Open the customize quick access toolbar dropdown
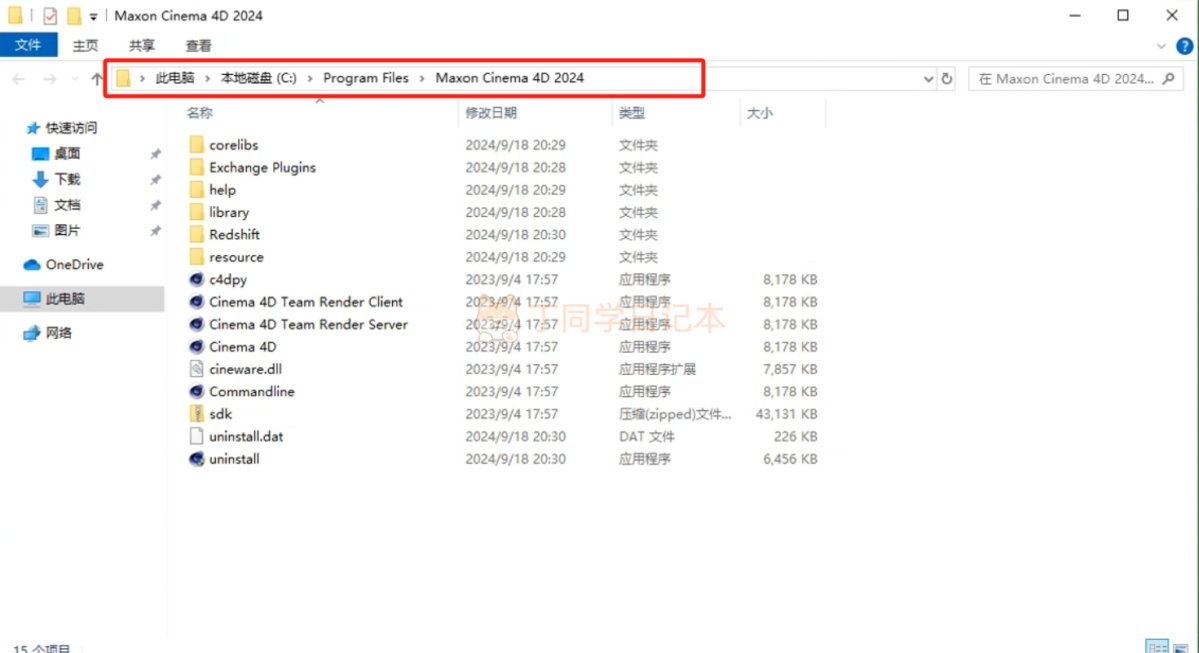This screenshot has height=653, width=1199. [93, 16]
